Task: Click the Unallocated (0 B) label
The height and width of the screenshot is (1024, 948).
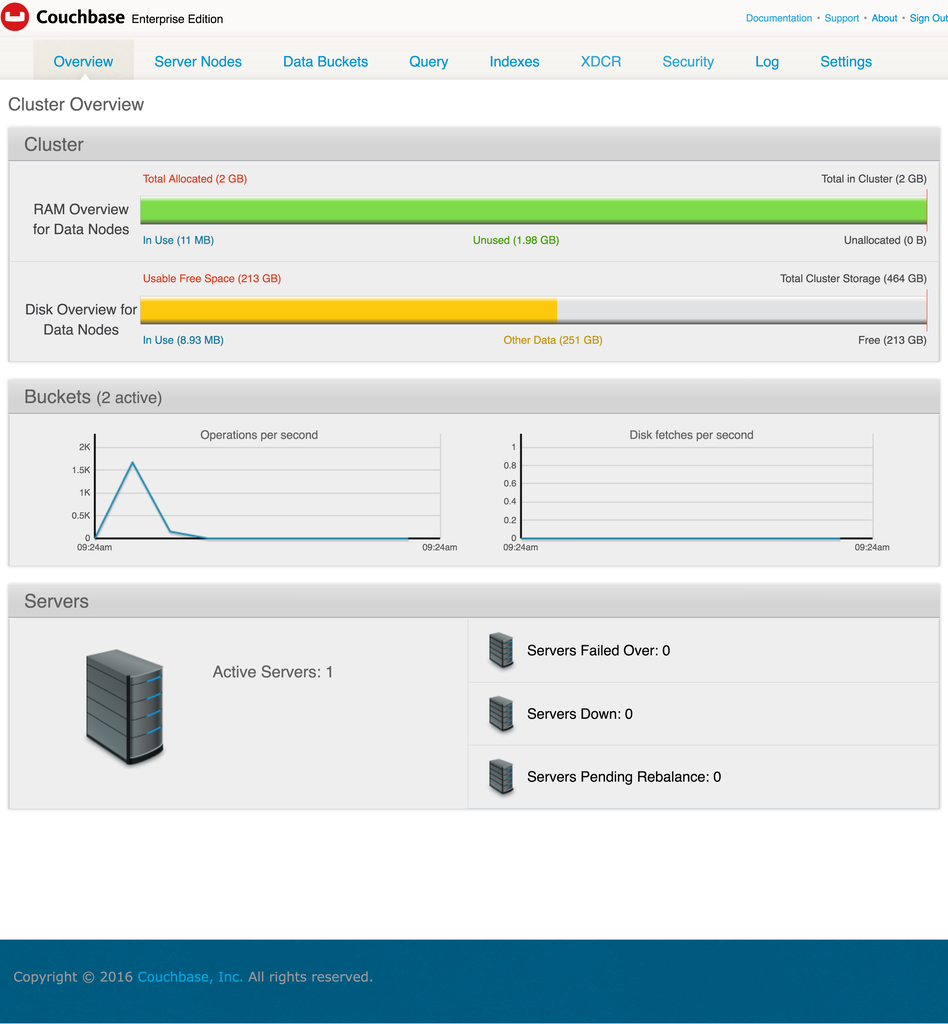Action: (885, 240)
